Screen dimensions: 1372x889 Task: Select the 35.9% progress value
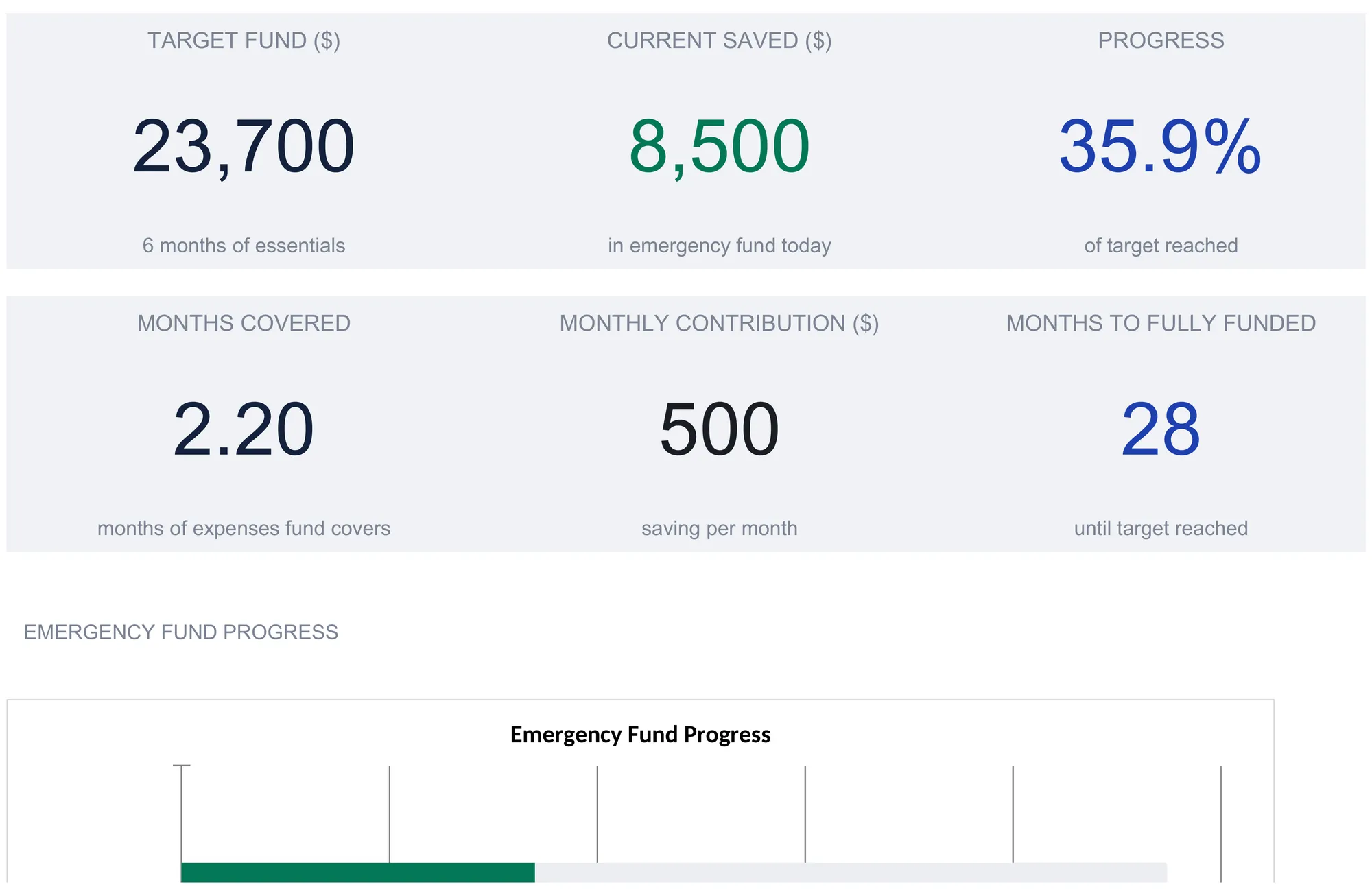[1161, 146]
